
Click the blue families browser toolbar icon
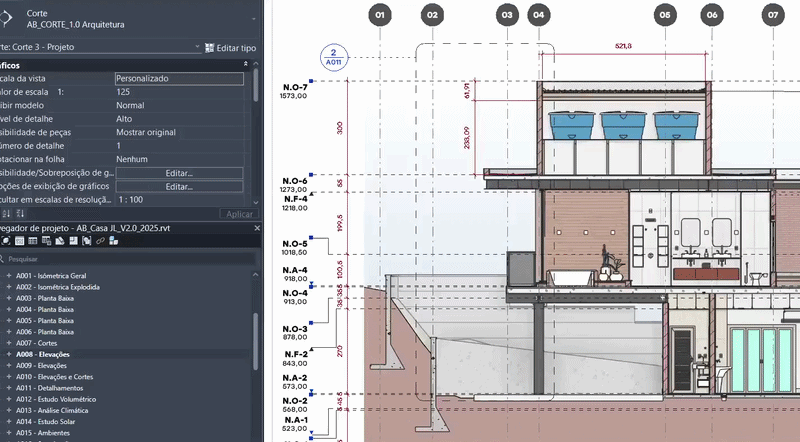(113, 241)
